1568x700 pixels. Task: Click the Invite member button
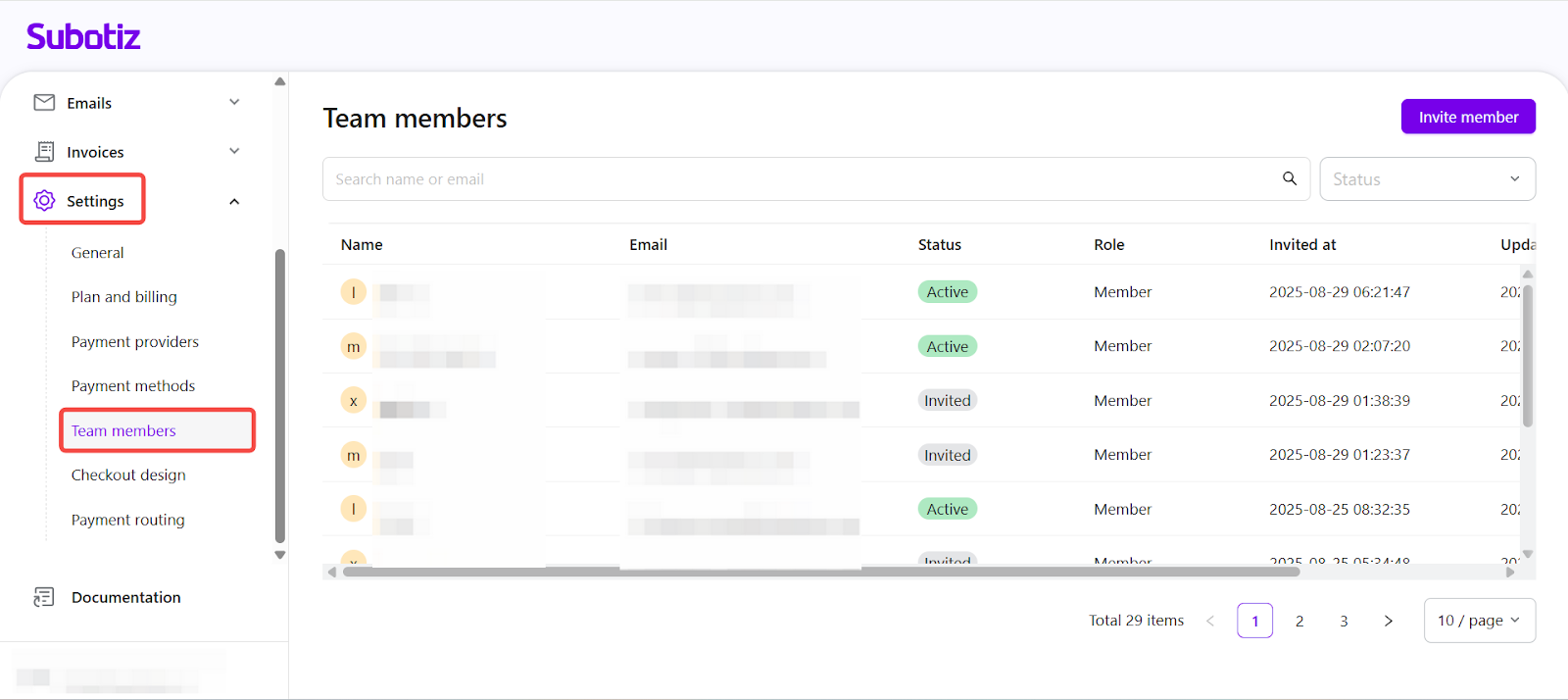[1468, 117]
